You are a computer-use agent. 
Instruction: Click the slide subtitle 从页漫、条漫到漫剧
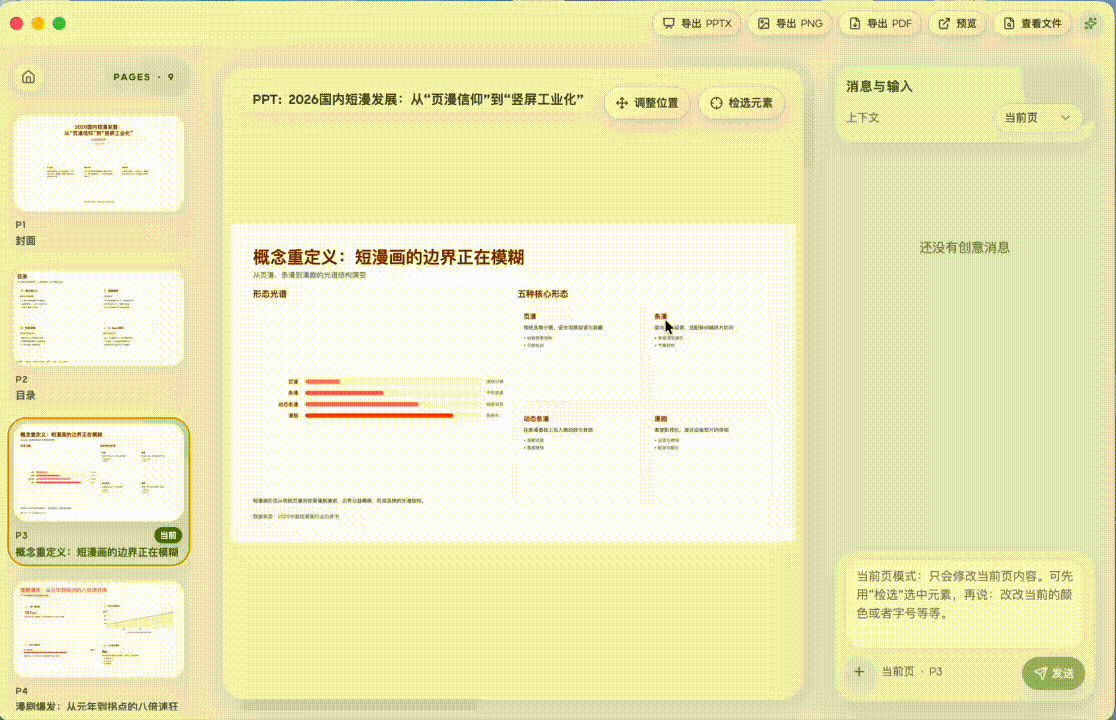pyautogui.click(x=309, y=275)
